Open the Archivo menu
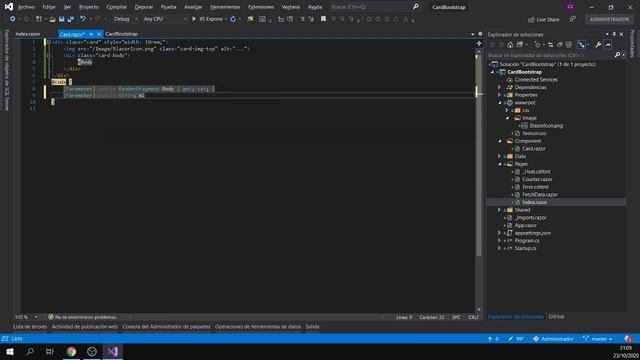This screenshot has width=640, height=360. point(26,7)
